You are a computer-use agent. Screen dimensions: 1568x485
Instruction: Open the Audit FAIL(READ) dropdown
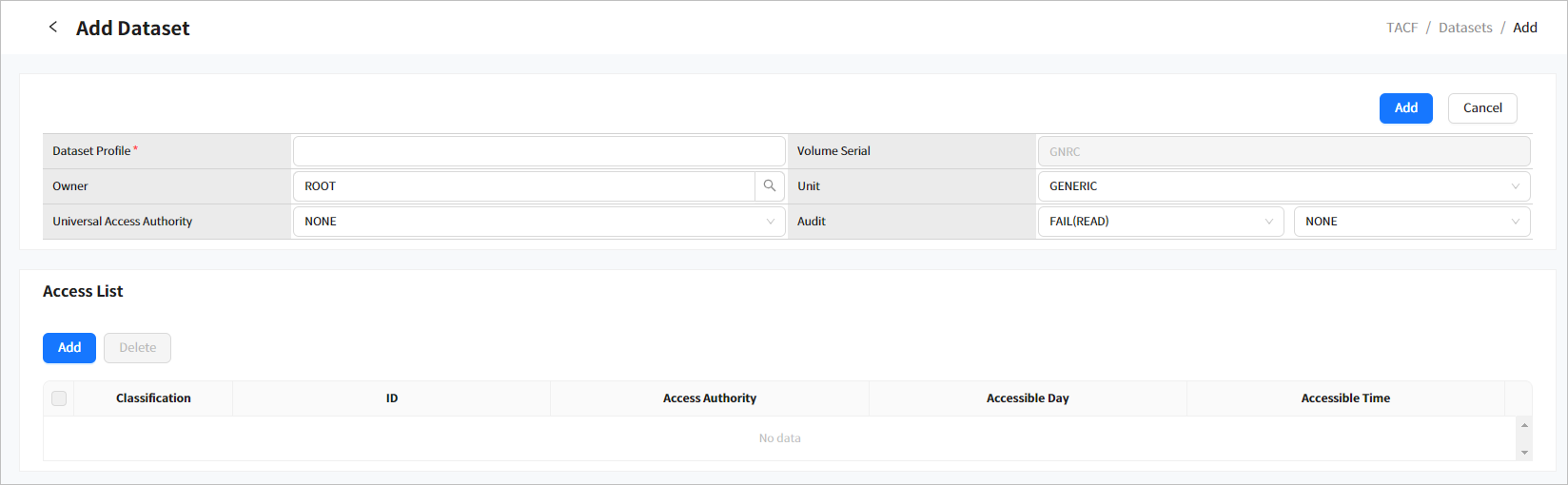pyautogui.click(x=1160, y=222)
